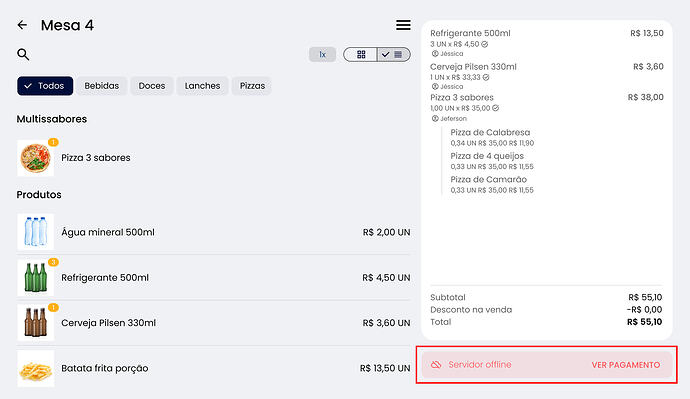Click the R$ 38,00 price of Pizza
Screen dimensions: 690x399
[x=646, y=97]
